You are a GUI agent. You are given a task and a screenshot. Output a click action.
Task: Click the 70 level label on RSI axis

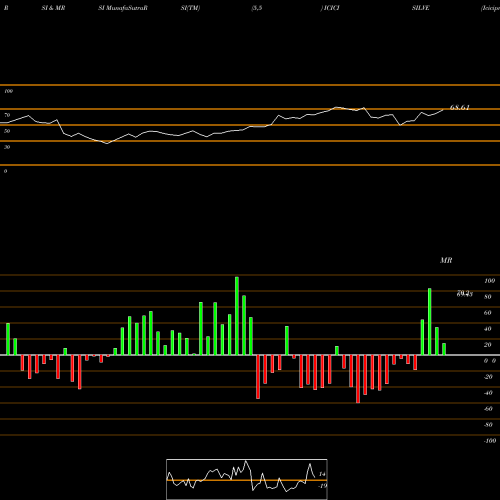pyautogui.click(x=7, y=115)
